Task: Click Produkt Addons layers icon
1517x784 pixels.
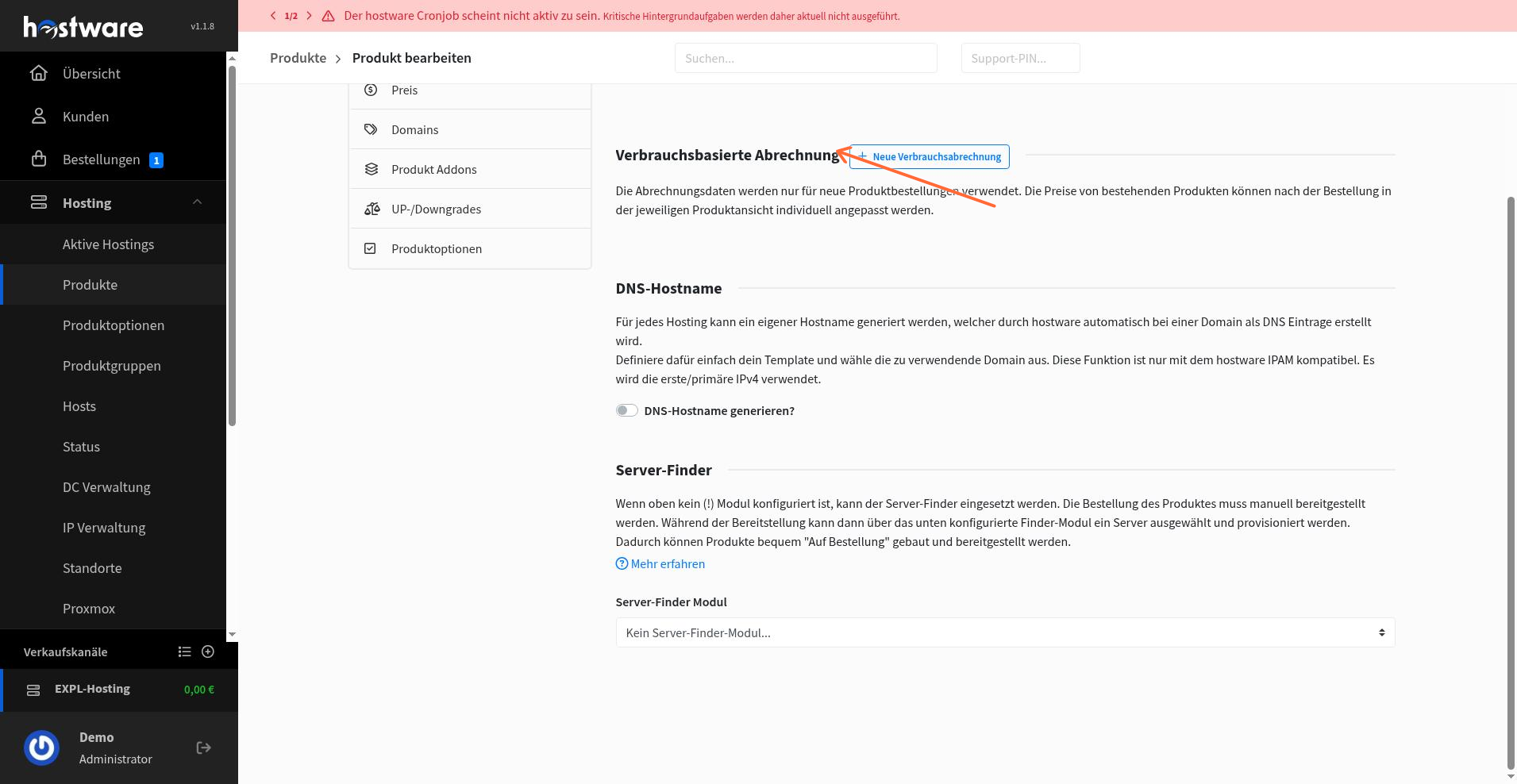Action: (x=371, y=169)
